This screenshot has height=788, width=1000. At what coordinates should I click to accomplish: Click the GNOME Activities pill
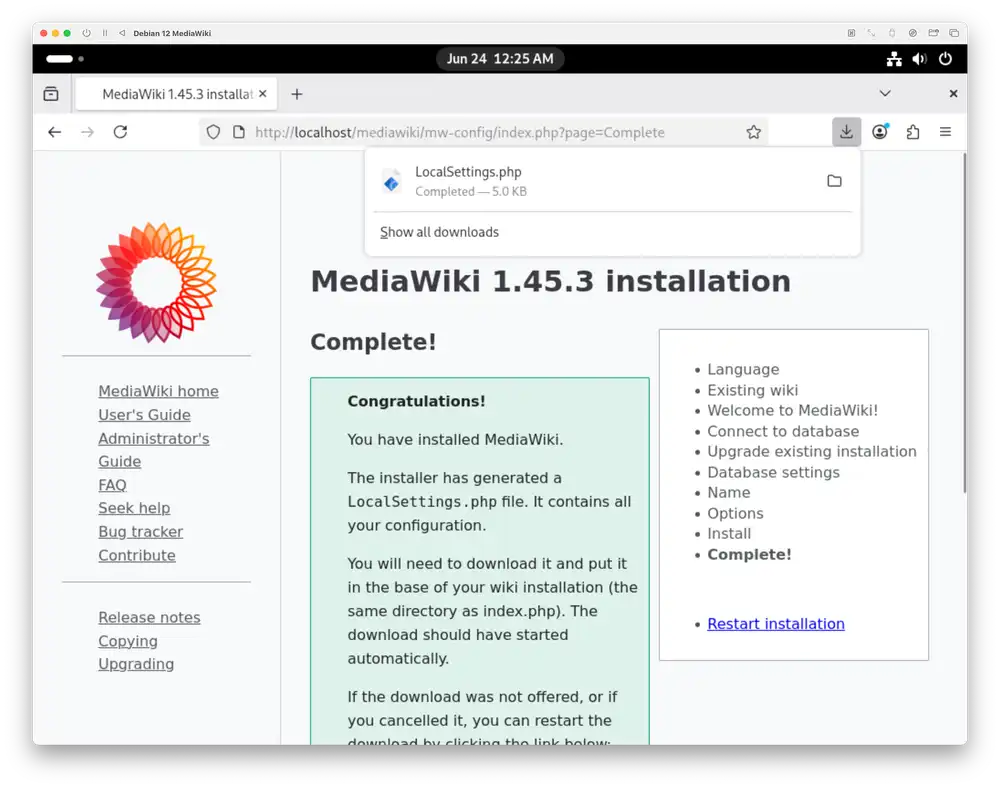(x=59, y=59)
